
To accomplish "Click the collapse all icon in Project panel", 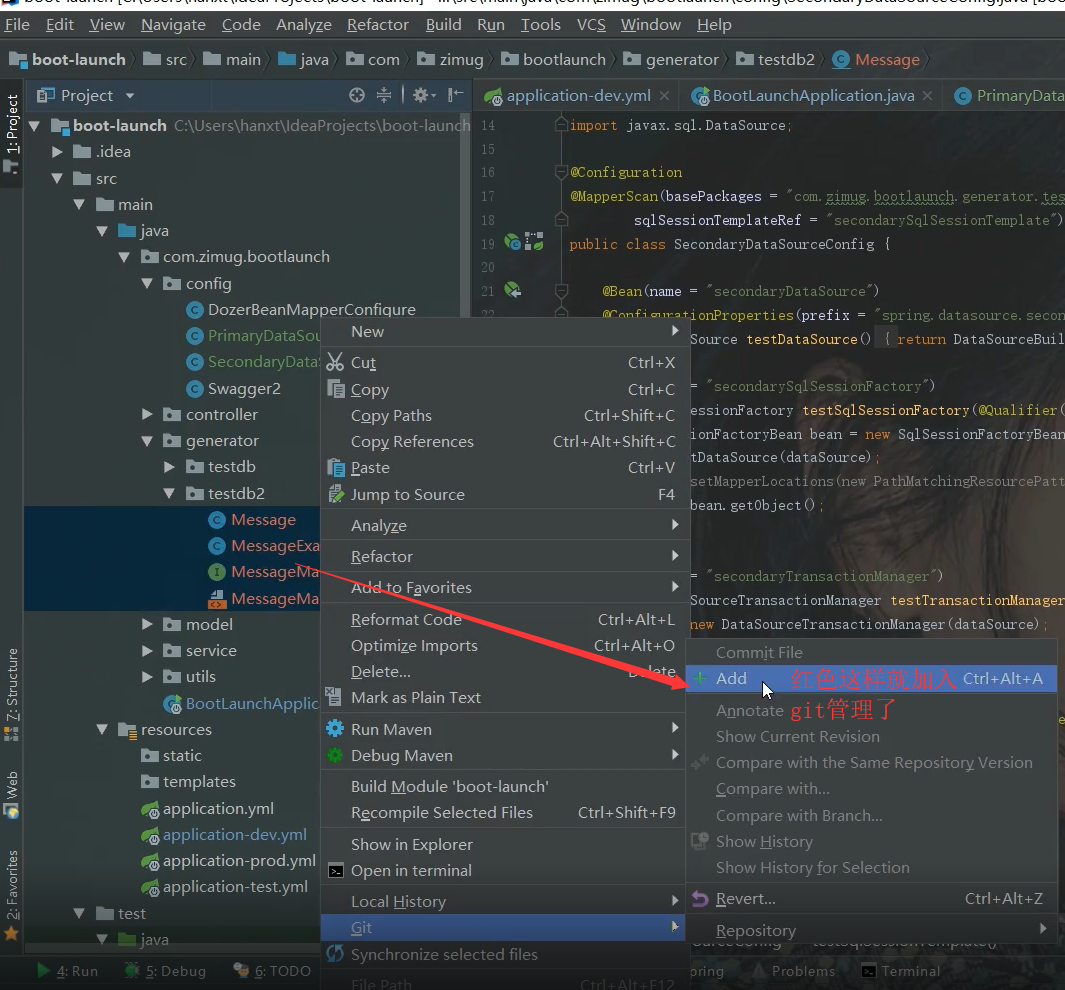I will coord(384,95).
